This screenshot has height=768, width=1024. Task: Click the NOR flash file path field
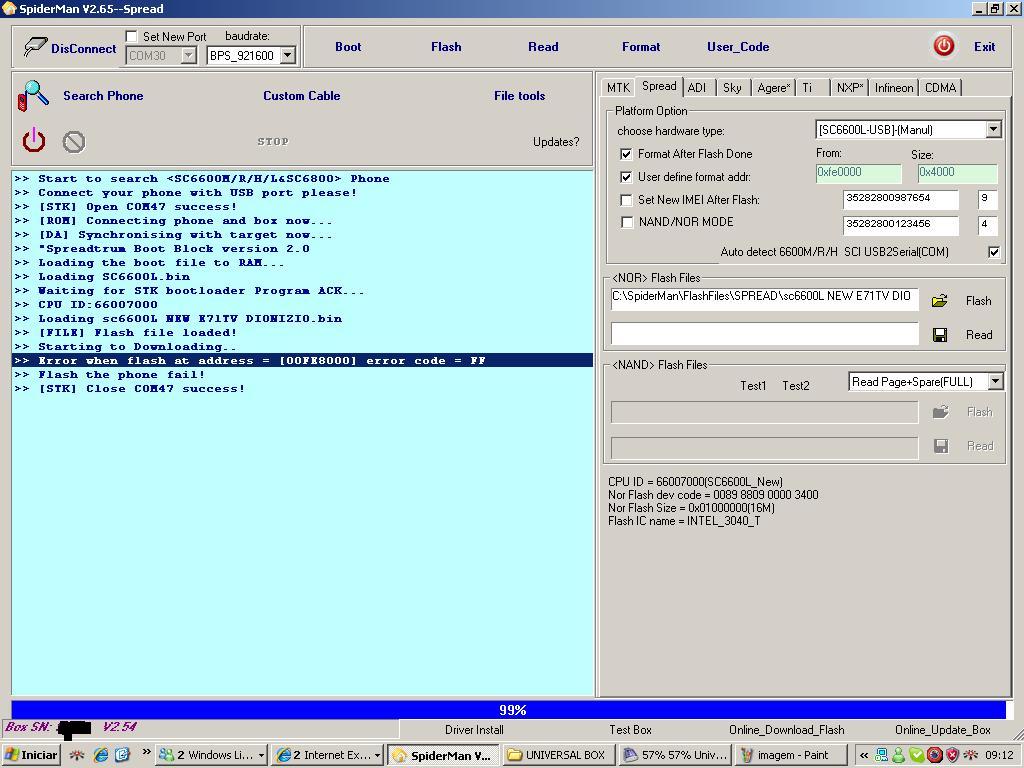click(x=764, y=298)
